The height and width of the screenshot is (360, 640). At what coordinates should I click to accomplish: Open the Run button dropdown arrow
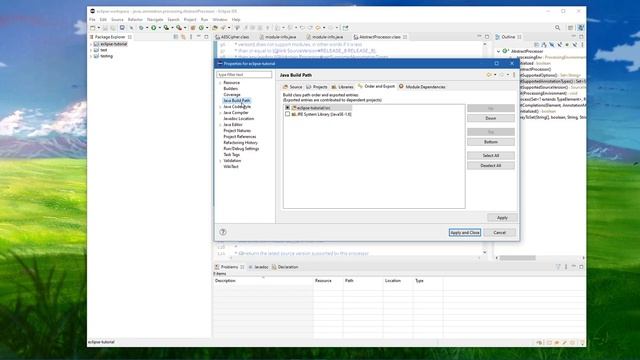pos(159,28)
